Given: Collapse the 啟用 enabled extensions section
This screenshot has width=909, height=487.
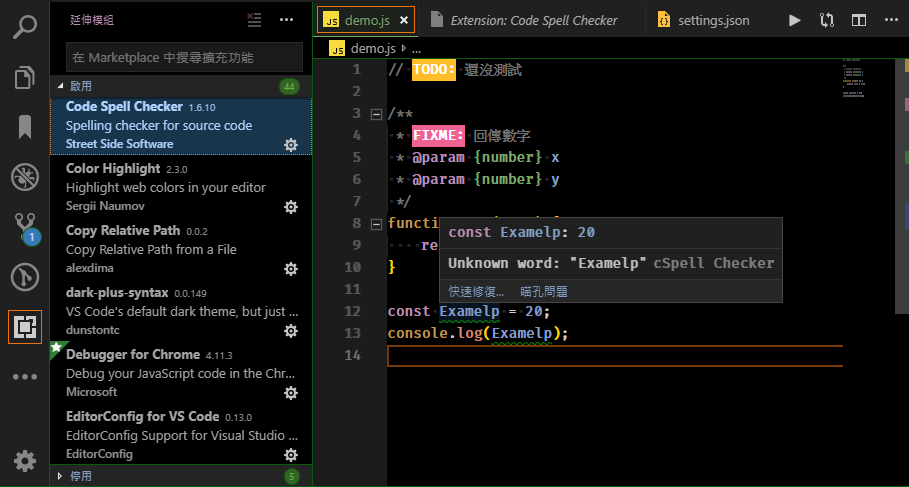Looking at the screenshot, I should [181, 86].
